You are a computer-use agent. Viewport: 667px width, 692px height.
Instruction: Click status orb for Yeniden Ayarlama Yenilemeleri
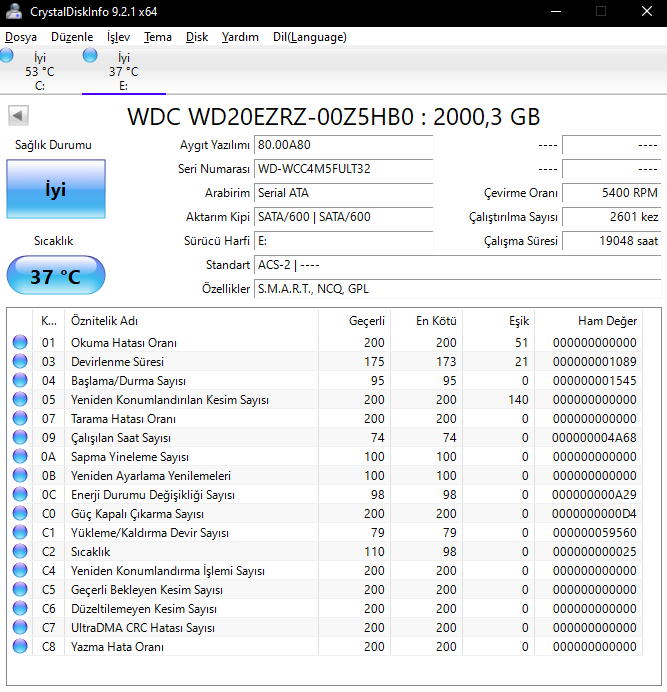[x=20, y=475]
